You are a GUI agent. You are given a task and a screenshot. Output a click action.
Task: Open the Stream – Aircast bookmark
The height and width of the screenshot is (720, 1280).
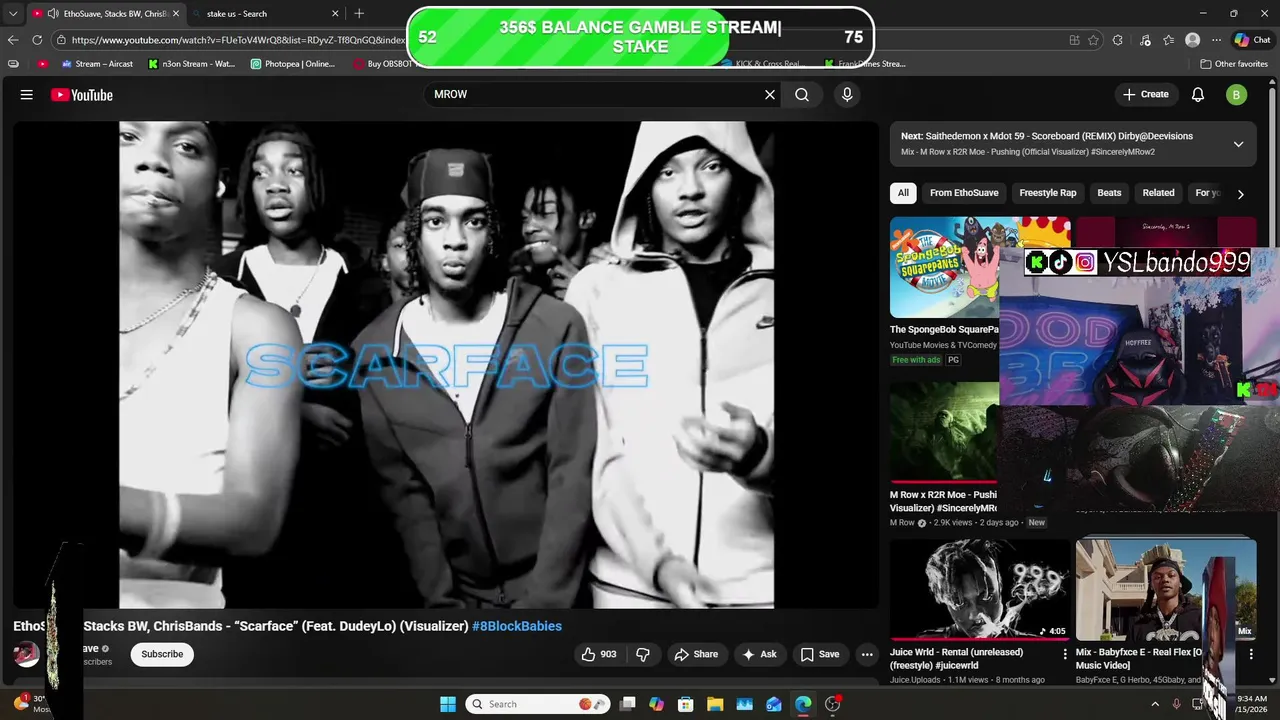tap(97, 64)
